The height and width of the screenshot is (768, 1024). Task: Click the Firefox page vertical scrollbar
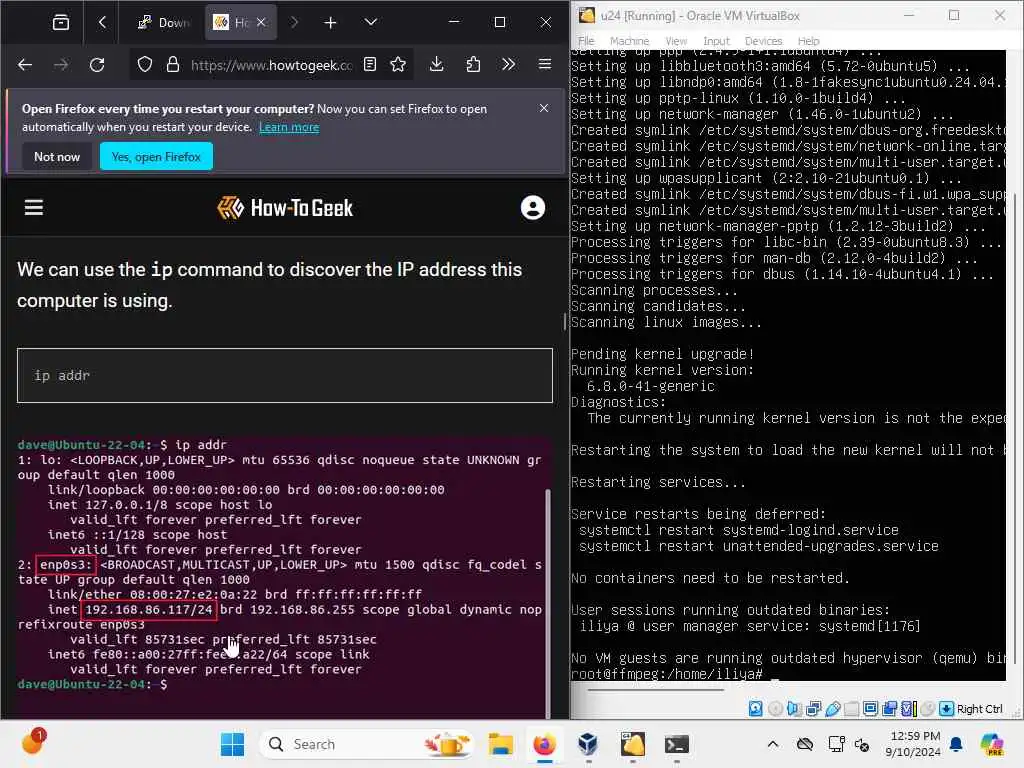point(564,321)
